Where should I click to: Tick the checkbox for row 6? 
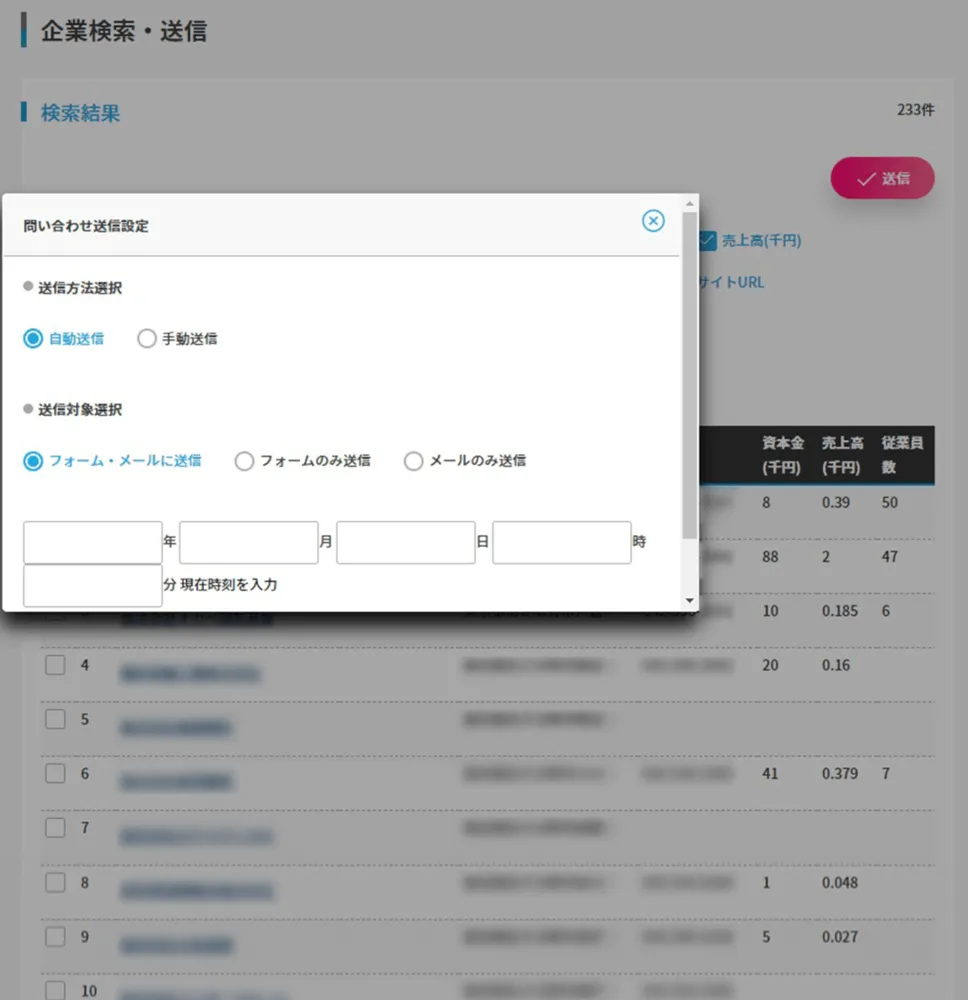(55, 773)
